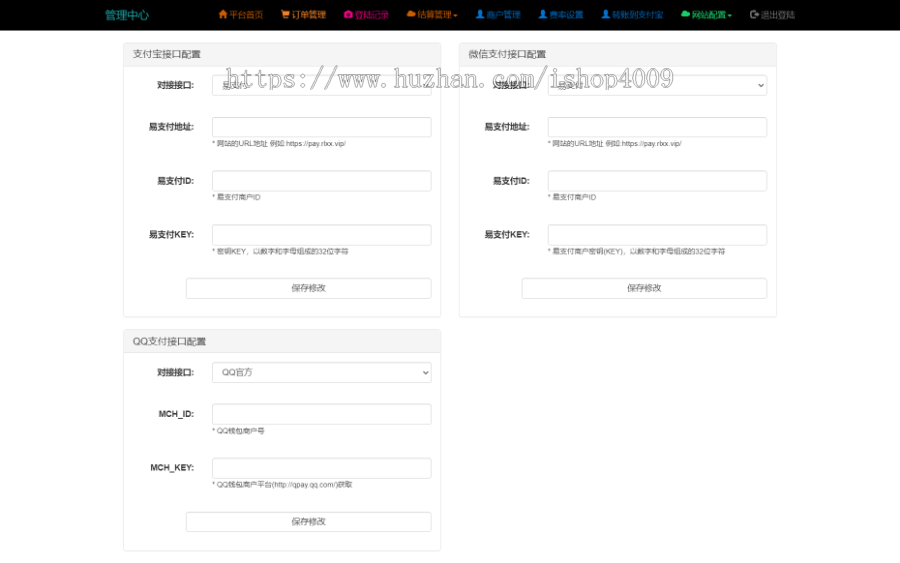Viewport: 900px width, 563px height.
Task: Click the MCH_KEY input field
Action: 321,468
